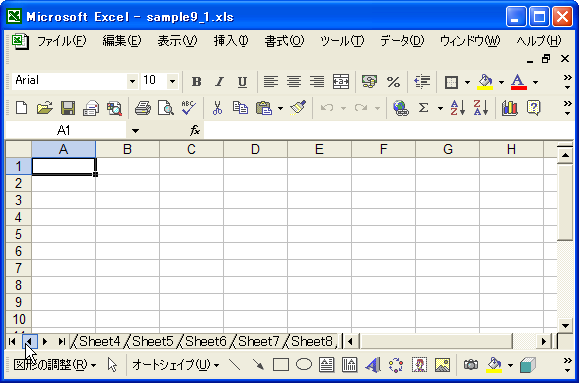
Task: Open the 書式 menu
Action: tap(284, 41)
